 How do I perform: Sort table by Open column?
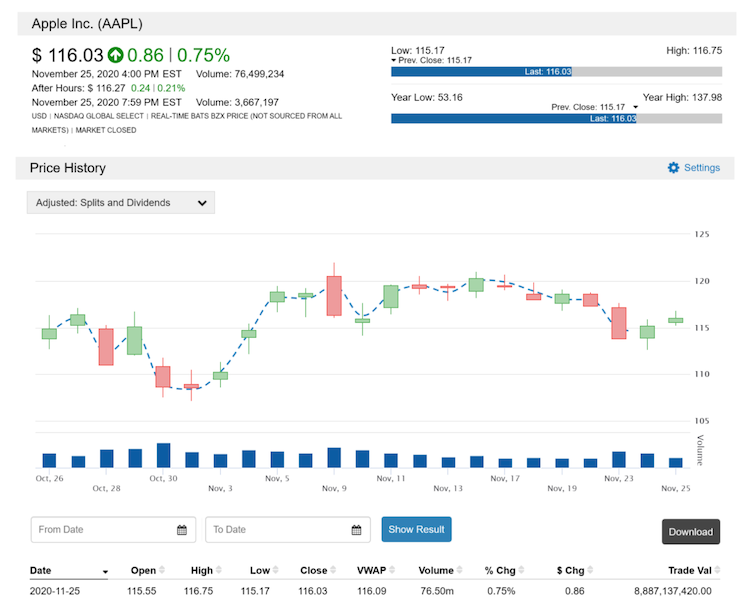coord(147,570)
